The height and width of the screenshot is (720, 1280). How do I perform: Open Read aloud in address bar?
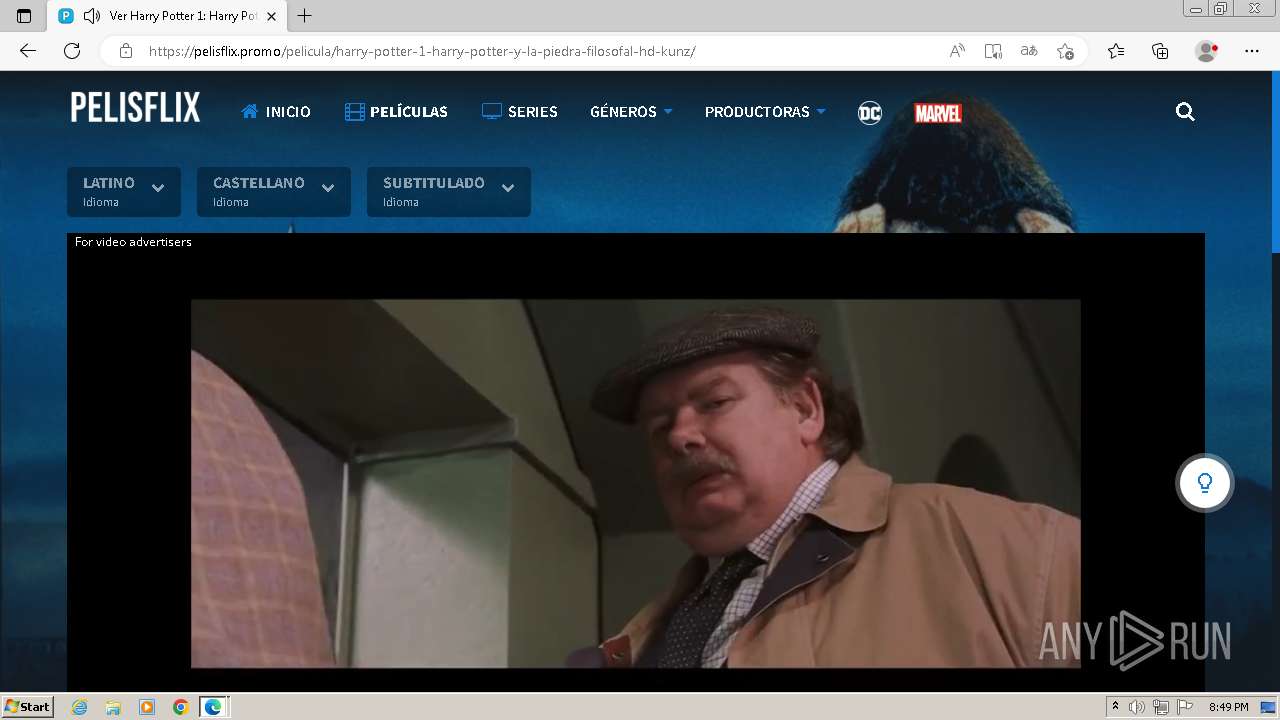[957, 51]
